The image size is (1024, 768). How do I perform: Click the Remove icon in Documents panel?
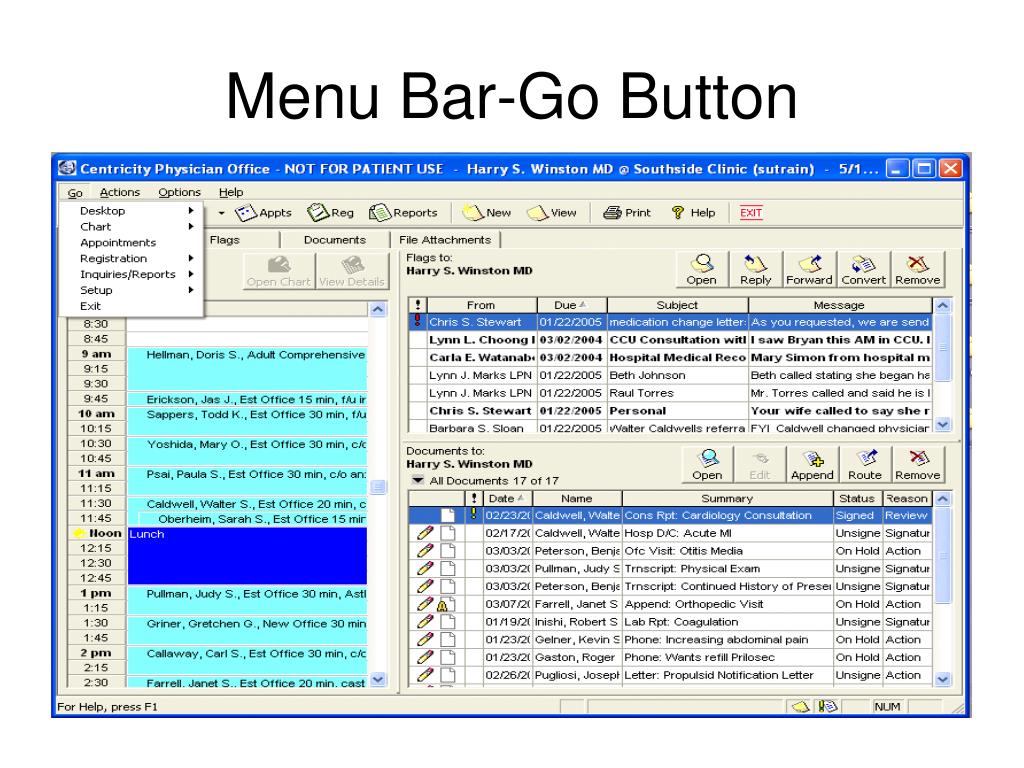coord(918,465)
